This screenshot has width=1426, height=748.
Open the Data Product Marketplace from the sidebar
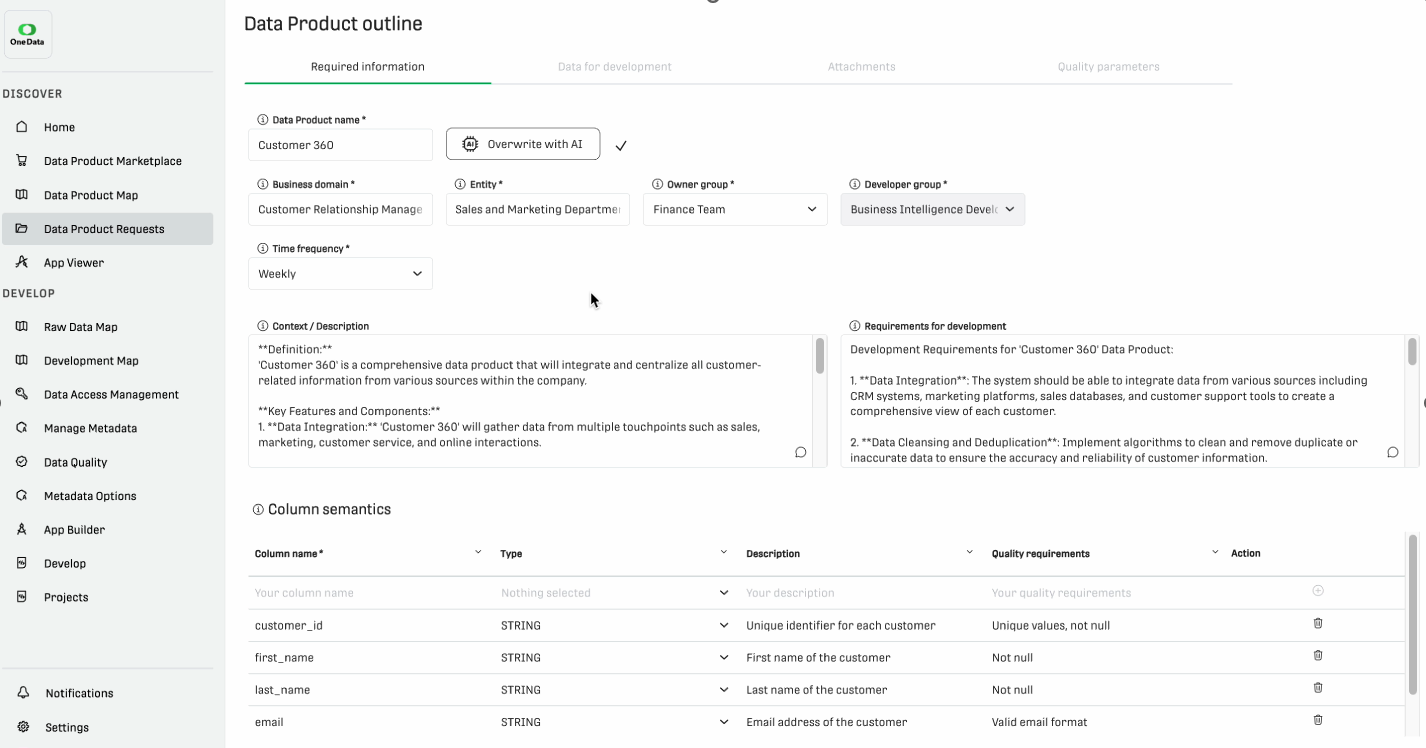111,160
